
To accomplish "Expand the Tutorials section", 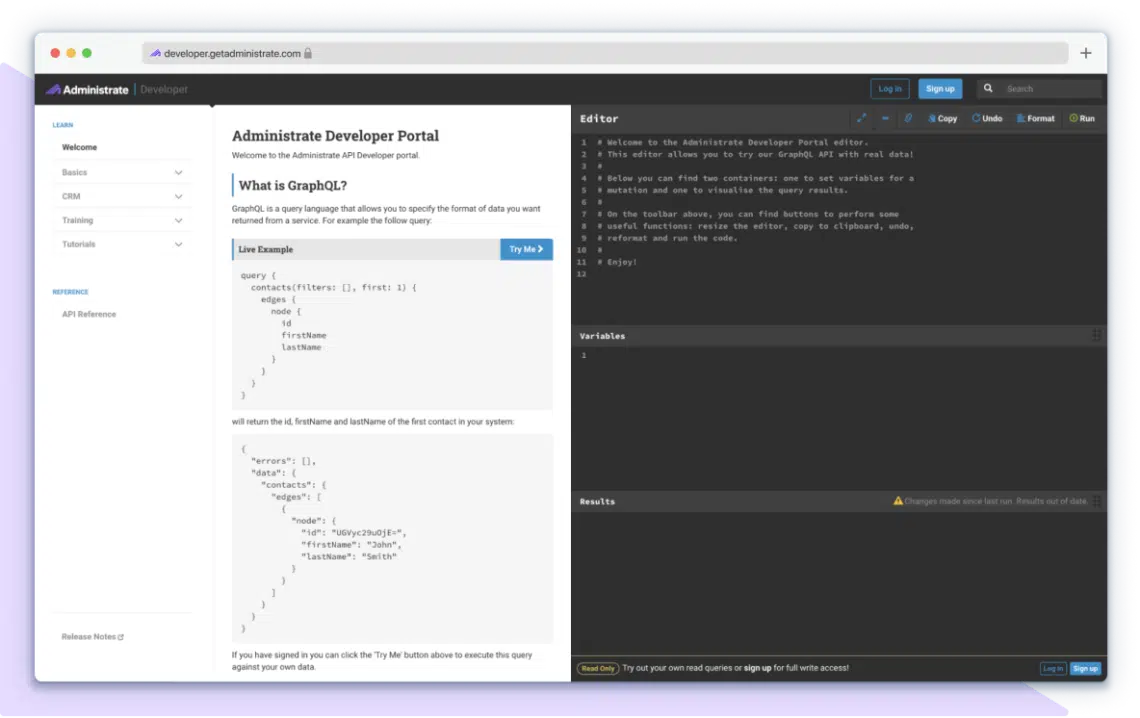I will [121, 244].
